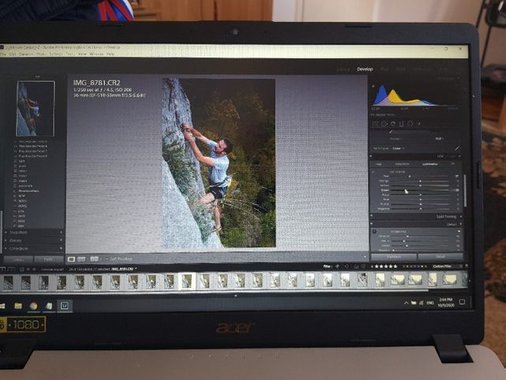Open the Develop module tab
Image resolution: width=506 pixels, height=380 pixels.
(365, 69)
